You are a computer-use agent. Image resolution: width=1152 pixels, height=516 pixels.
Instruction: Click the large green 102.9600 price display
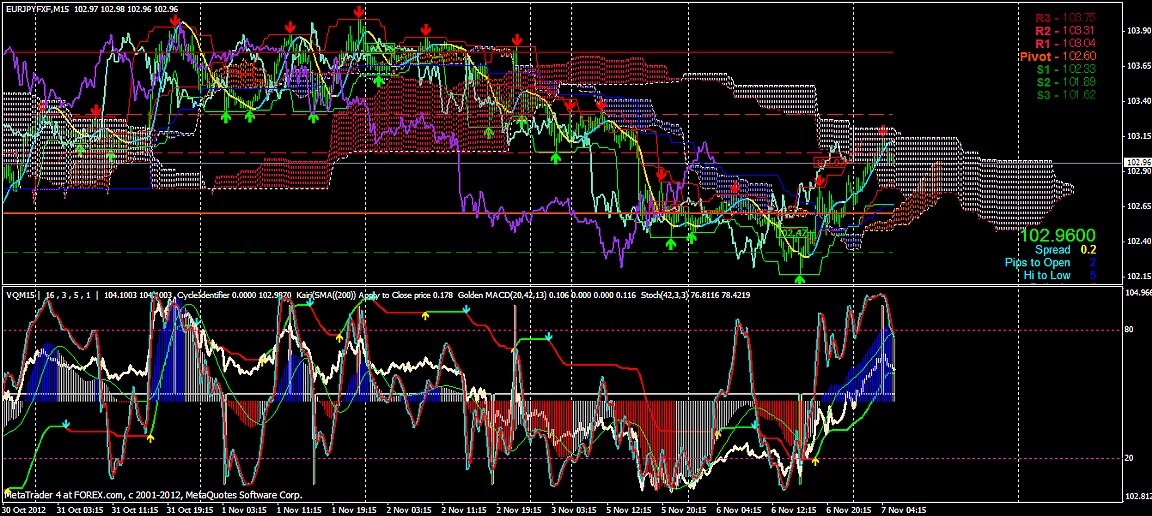(x=1058, y=236)
